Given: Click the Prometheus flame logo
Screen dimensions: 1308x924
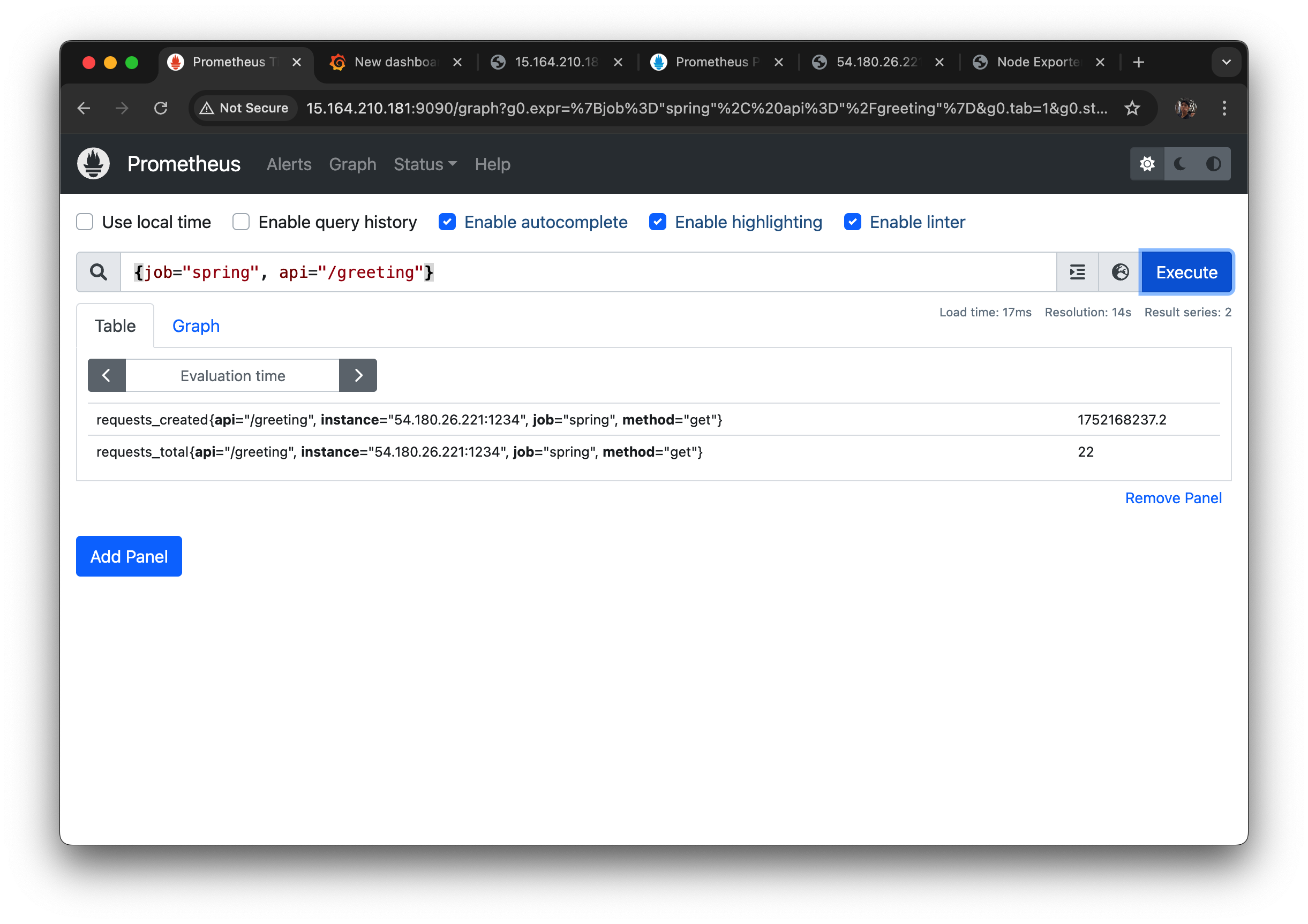Looking at the screenshot, I should [93, 164].
